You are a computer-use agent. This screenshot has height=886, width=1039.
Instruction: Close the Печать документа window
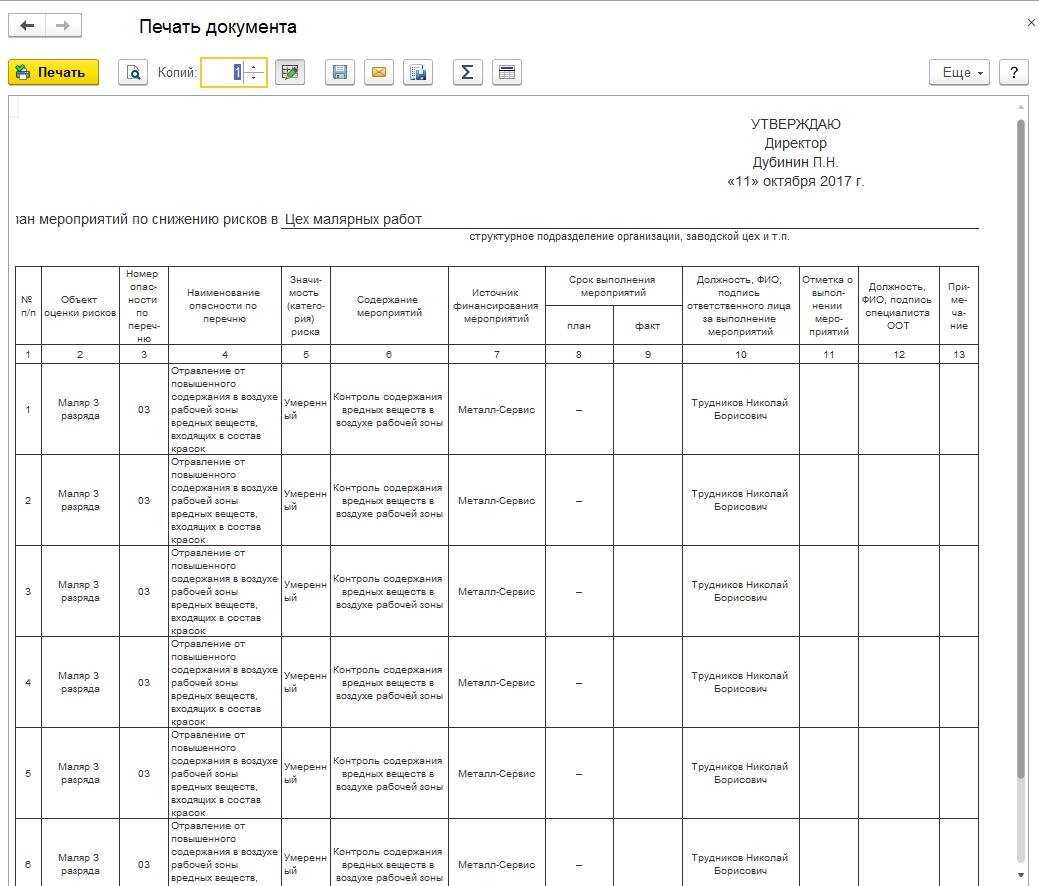pos(1031,23)
